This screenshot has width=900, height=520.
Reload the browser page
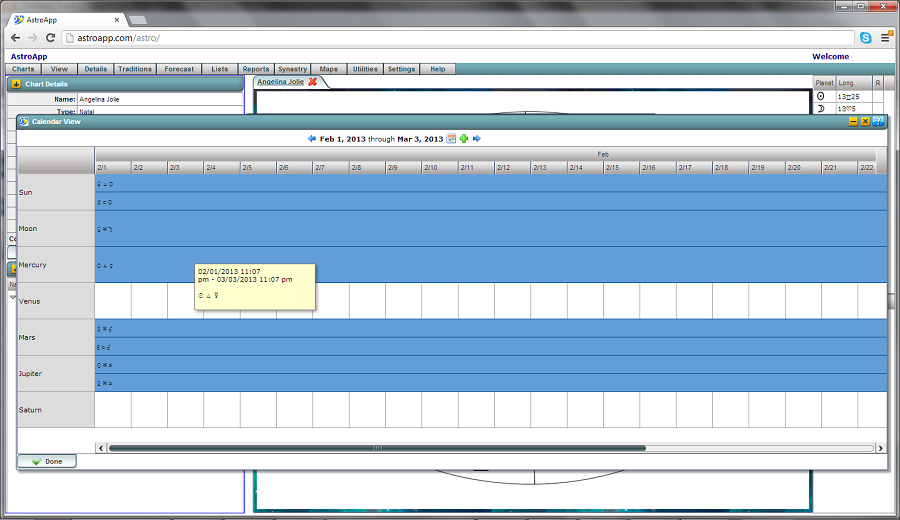pyautogui.click(x=50, y=38)
